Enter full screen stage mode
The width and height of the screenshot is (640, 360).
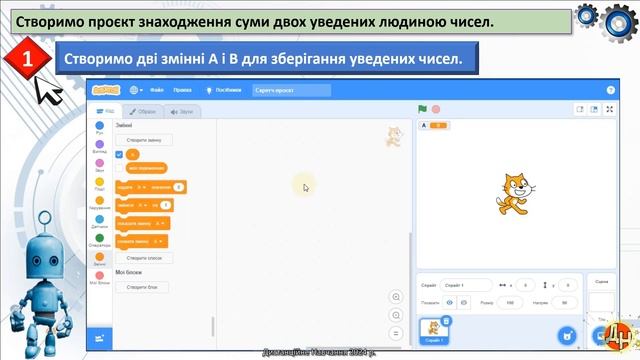point(609,109)
